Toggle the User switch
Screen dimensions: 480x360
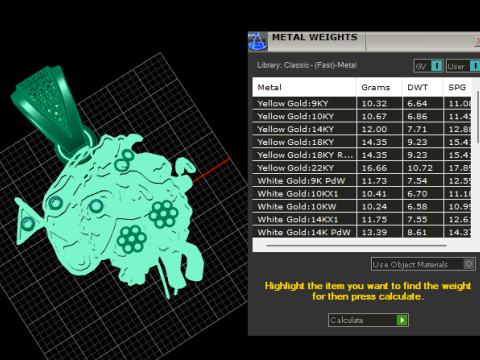click(474, 66)
